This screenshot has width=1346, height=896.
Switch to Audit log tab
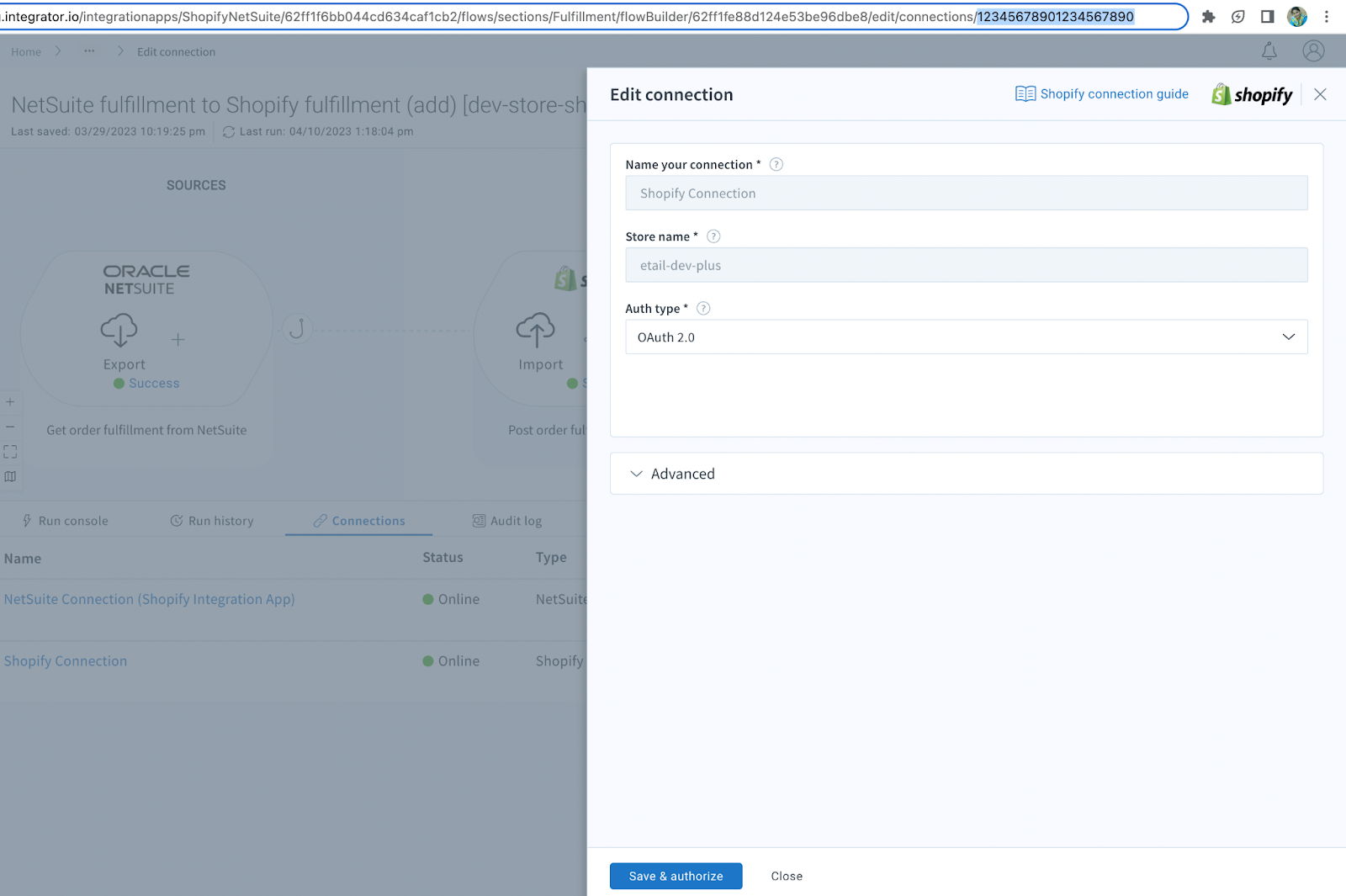coord(507,521)
